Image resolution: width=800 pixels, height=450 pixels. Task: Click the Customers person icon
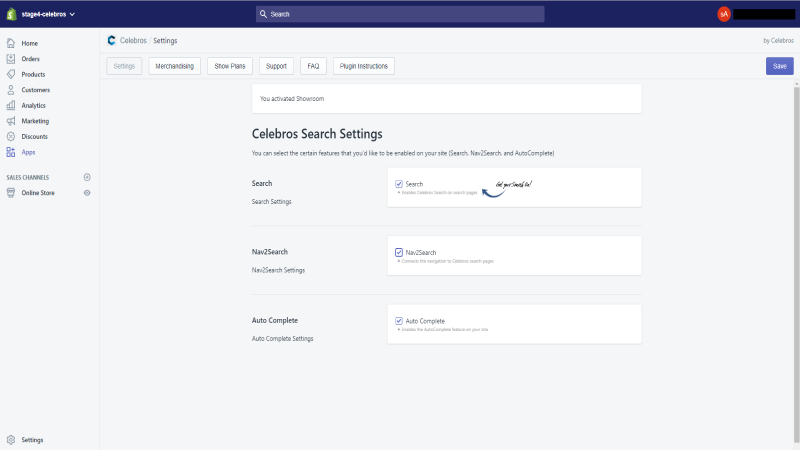pos(11,90)
